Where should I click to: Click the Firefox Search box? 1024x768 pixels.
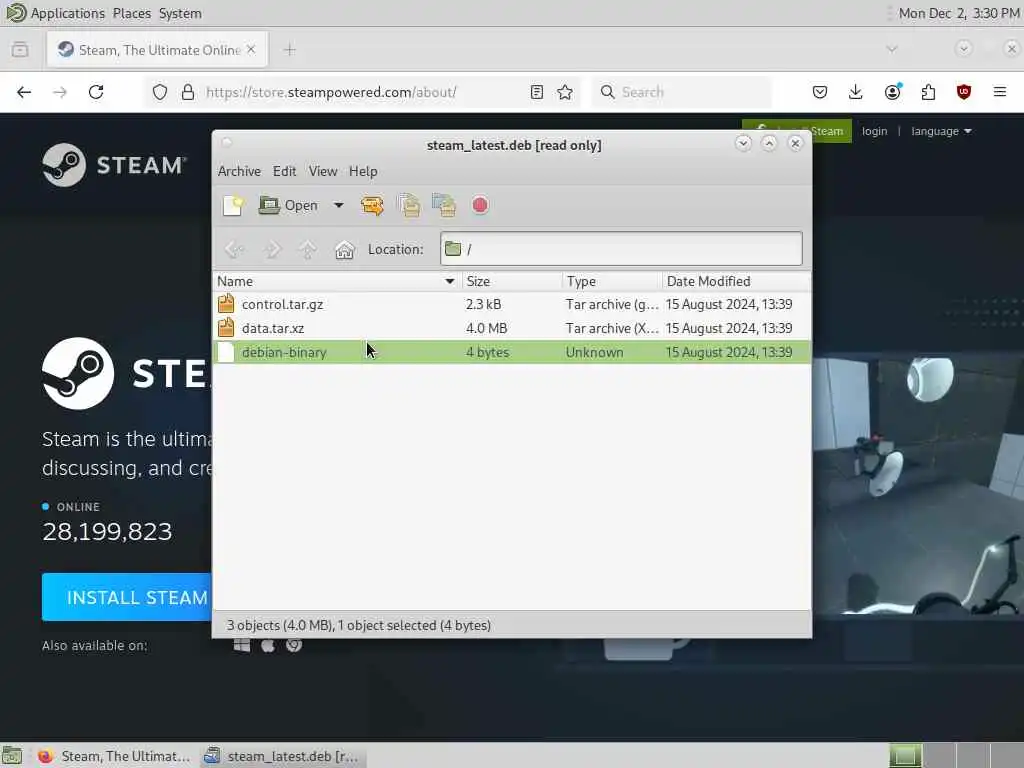682,92
